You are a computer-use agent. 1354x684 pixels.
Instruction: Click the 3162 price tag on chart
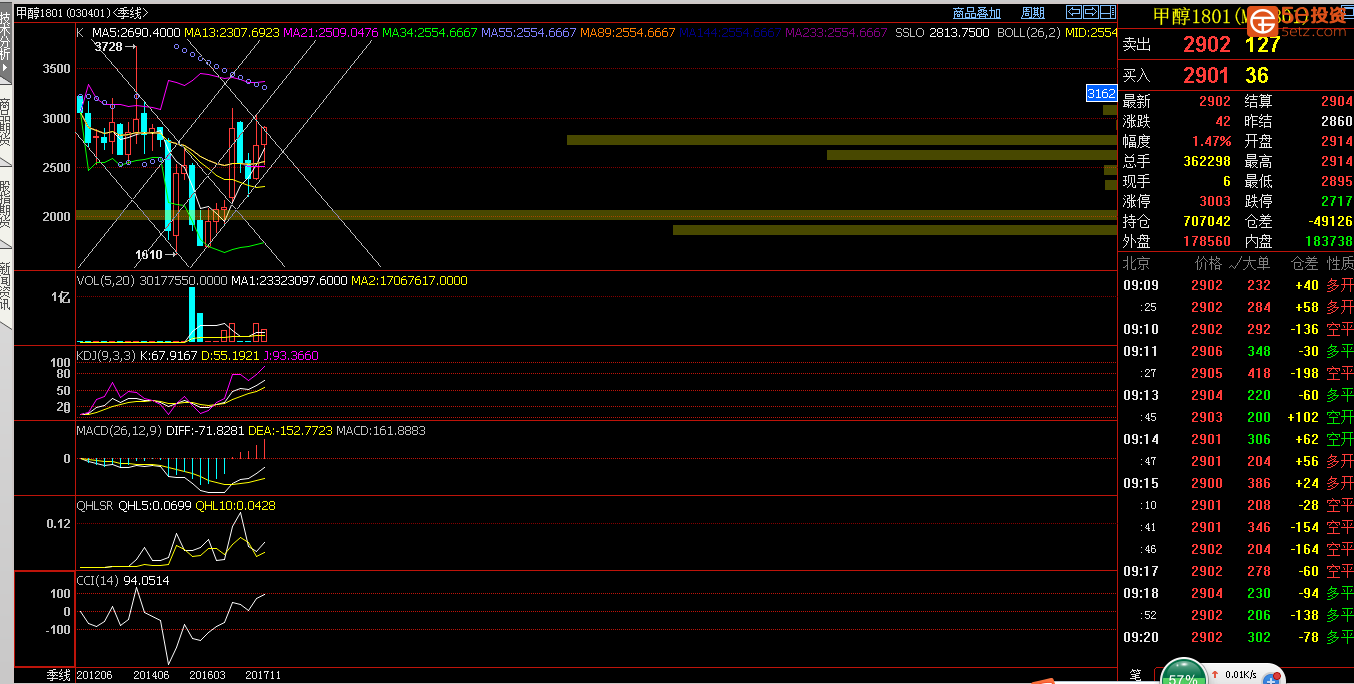coord(1101,93)
